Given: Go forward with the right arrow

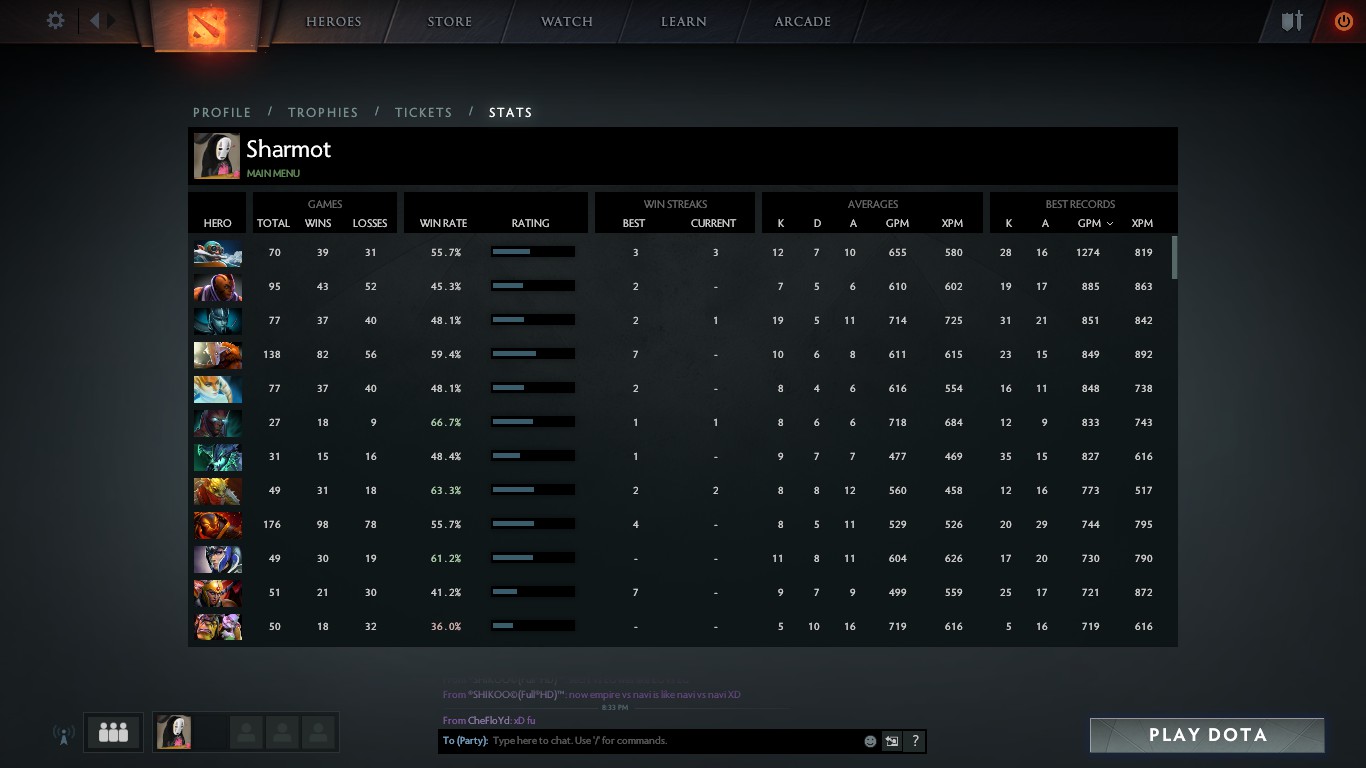Looking at the screenshot, I should [112, 20].
